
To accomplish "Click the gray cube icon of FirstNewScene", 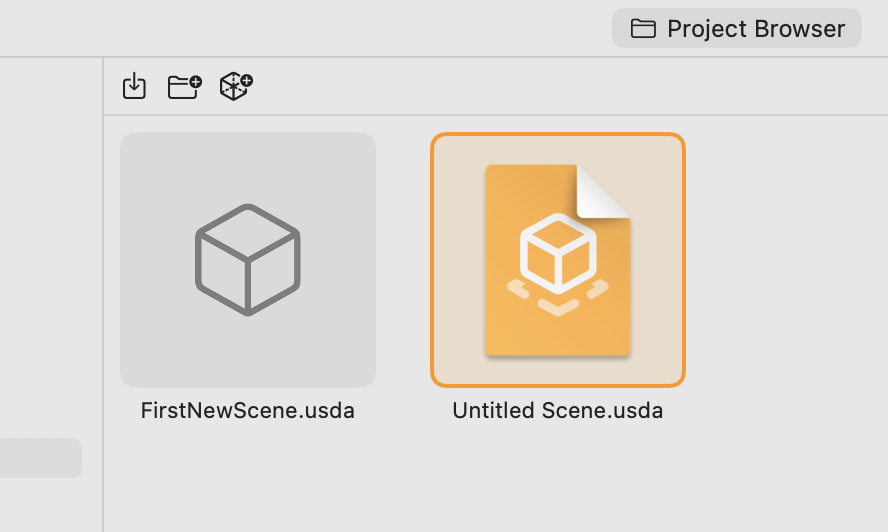I will pyautogui.click(x=248, y=259).
